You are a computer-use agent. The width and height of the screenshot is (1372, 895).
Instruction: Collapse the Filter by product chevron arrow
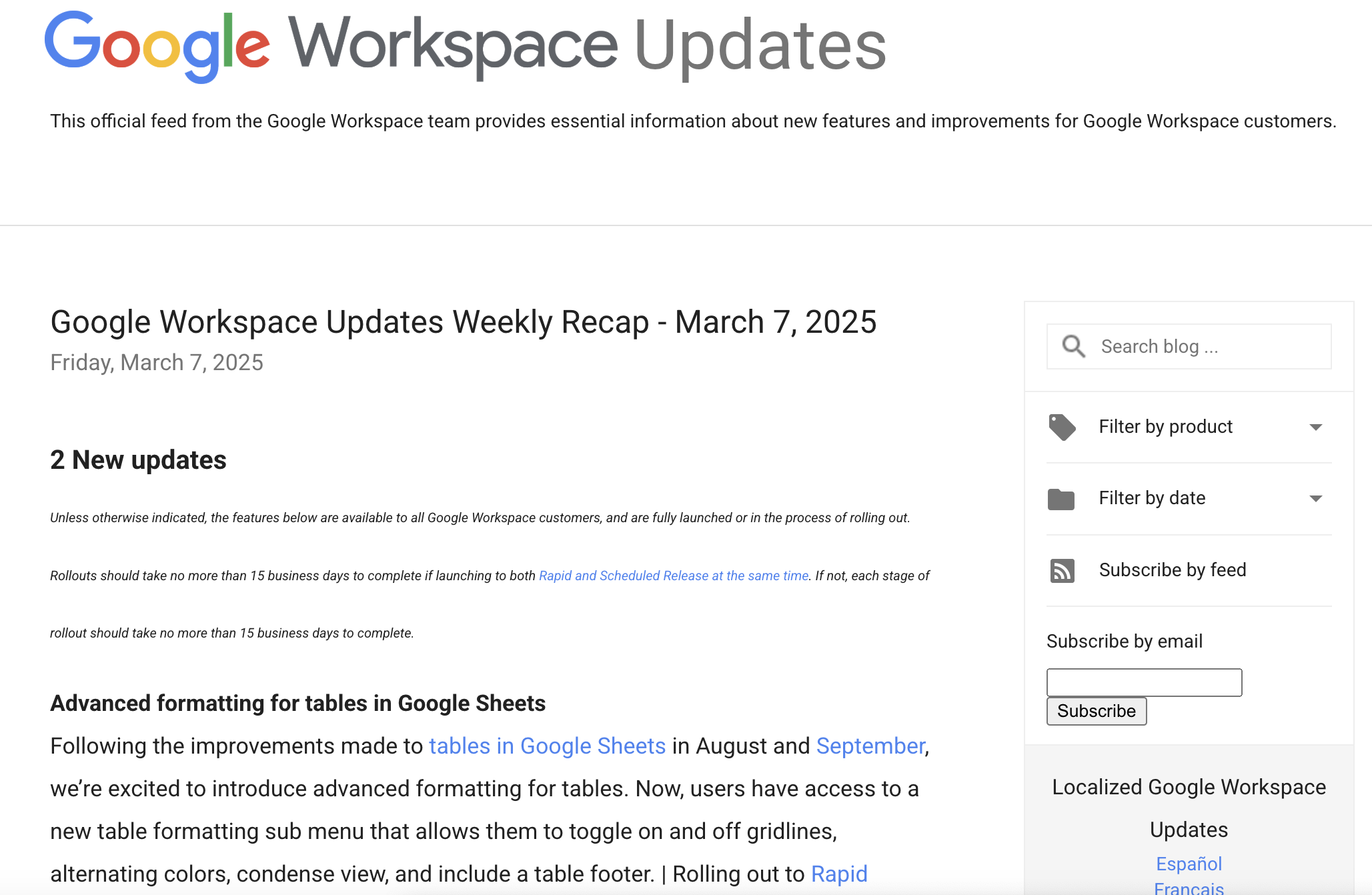coord(1315,427)
